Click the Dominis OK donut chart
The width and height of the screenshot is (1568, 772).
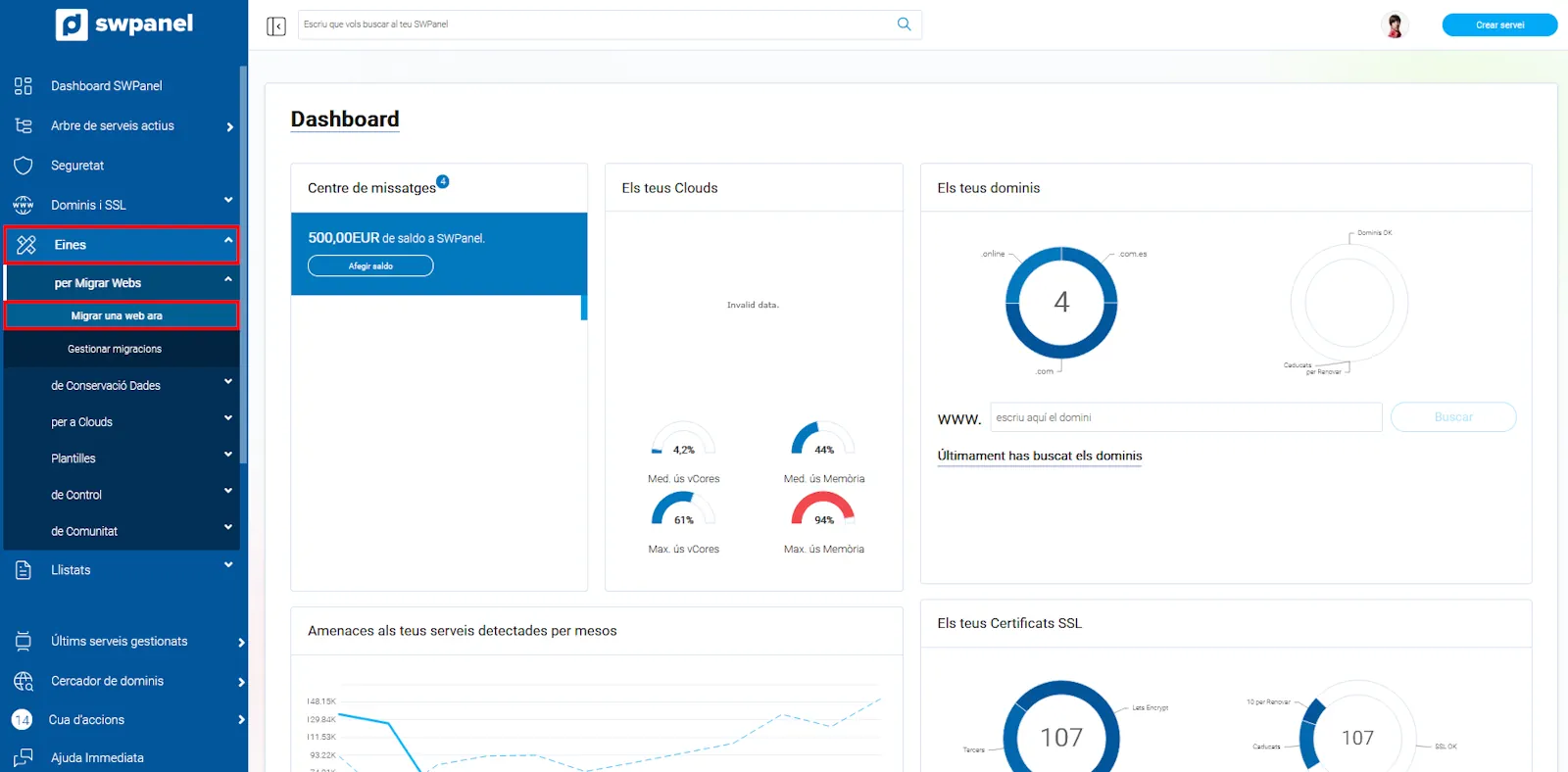coord(1349,303)
